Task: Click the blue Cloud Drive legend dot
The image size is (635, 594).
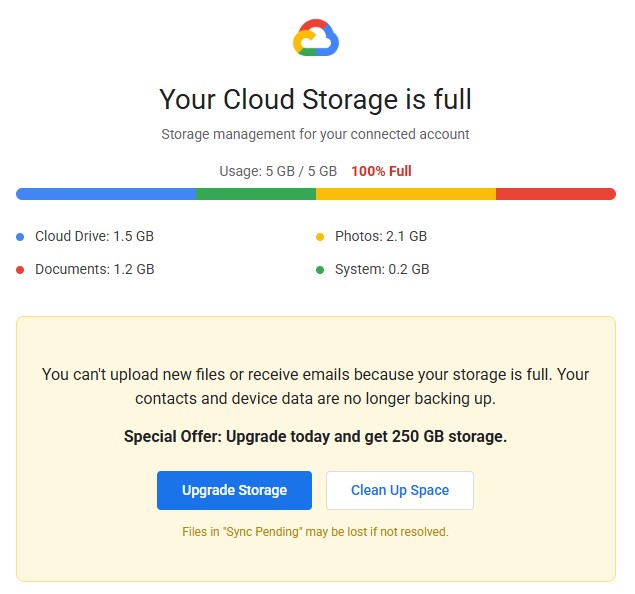Action: (20, 237)
